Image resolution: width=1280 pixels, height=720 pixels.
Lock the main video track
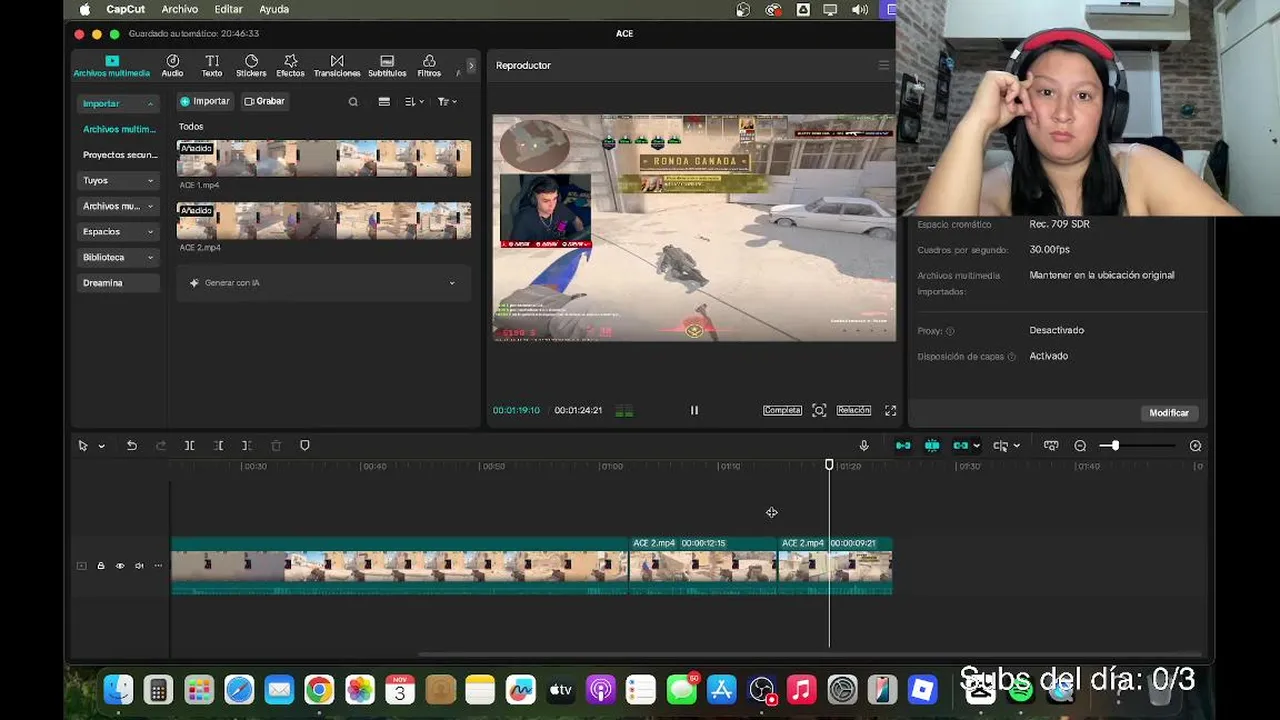click(x=100, y=566)
